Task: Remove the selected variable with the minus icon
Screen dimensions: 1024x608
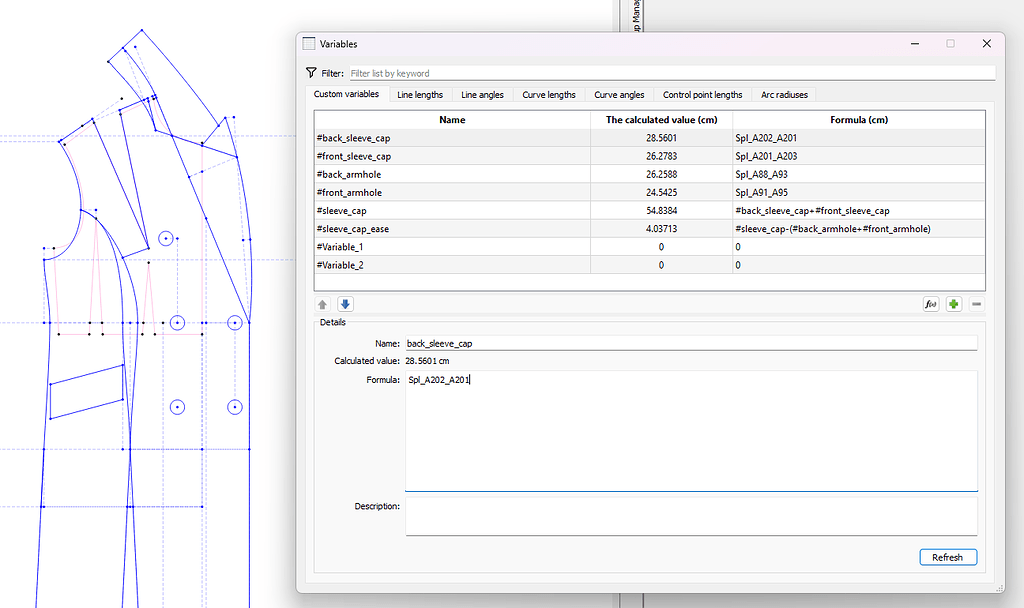Action: [976, 304]
